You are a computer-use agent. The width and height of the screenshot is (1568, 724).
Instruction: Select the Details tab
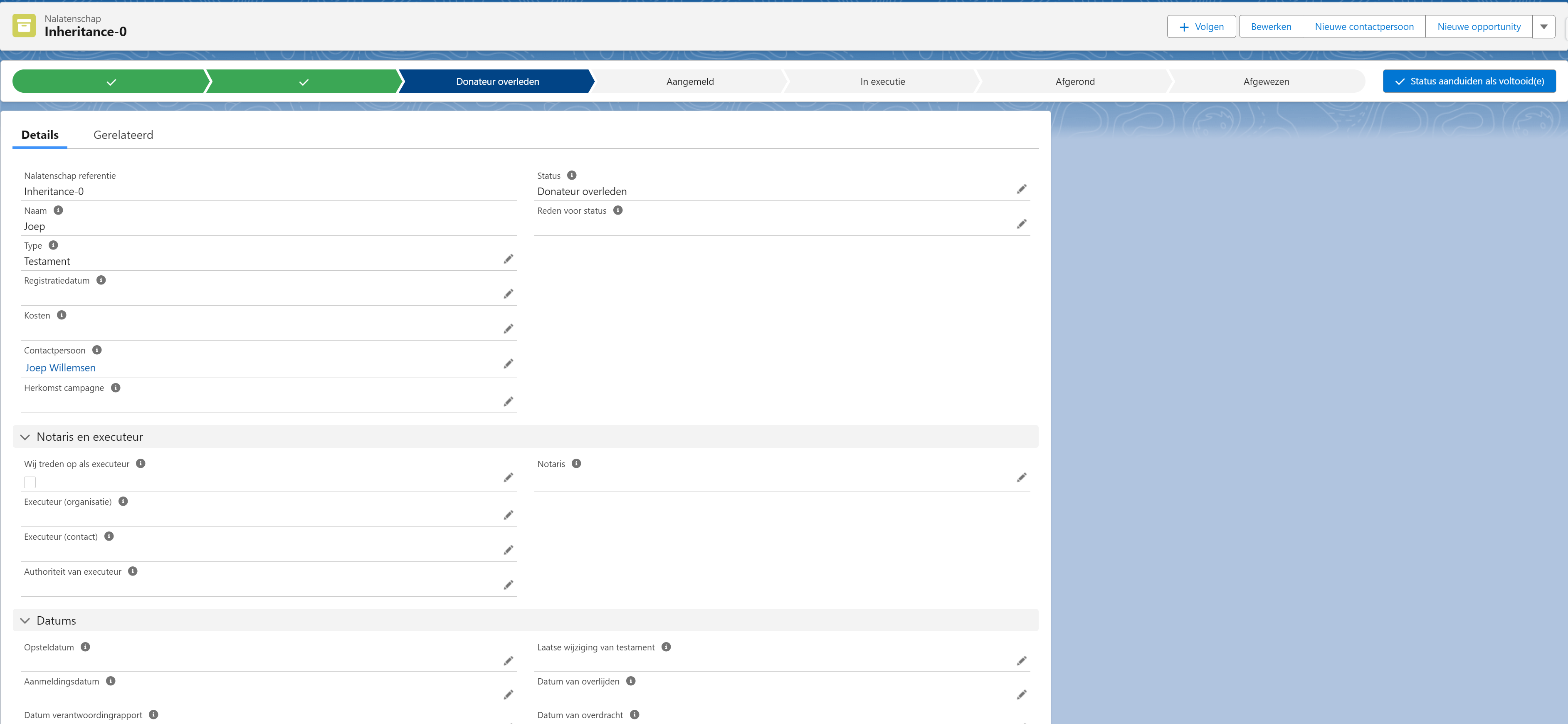point(40,135)
